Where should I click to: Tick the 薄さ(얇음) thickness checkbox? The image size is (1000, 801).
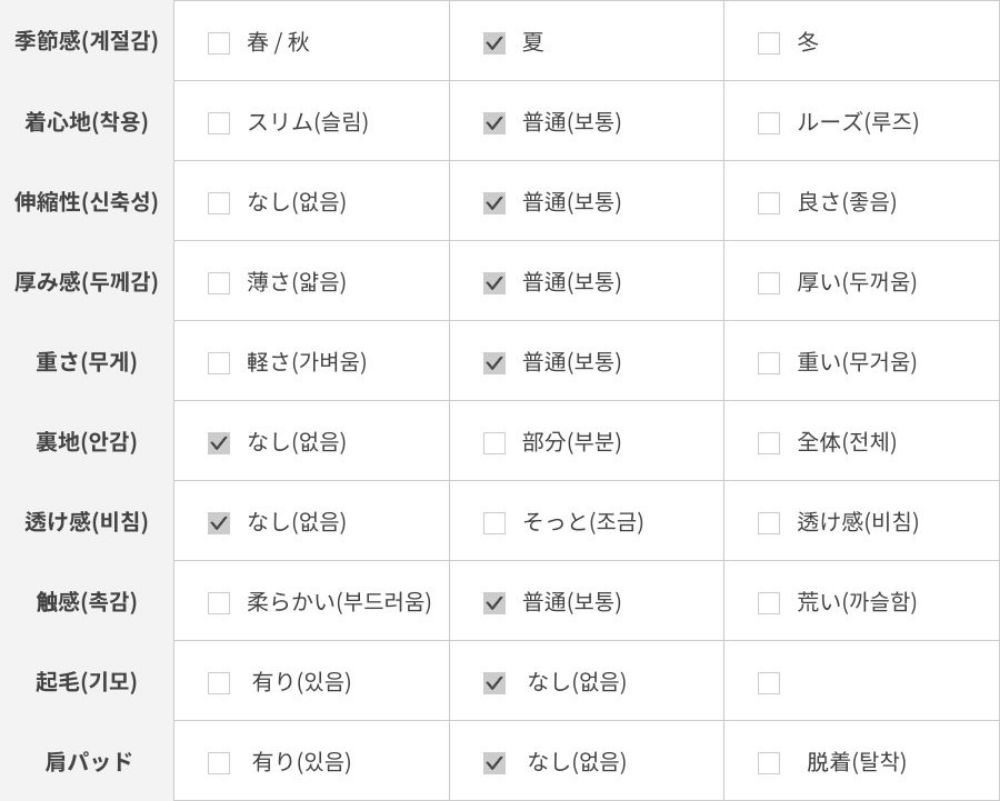218,284
